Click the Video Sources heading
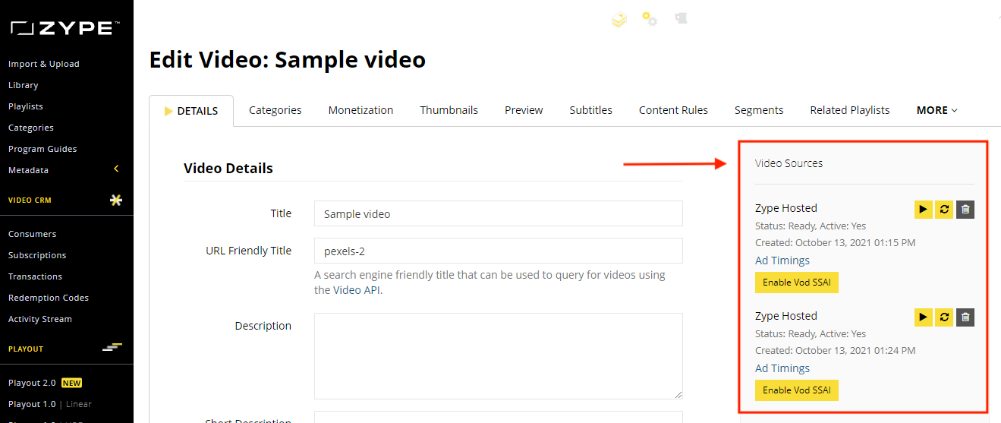Viewport: 1001px width, 423px height. (789, 163)
